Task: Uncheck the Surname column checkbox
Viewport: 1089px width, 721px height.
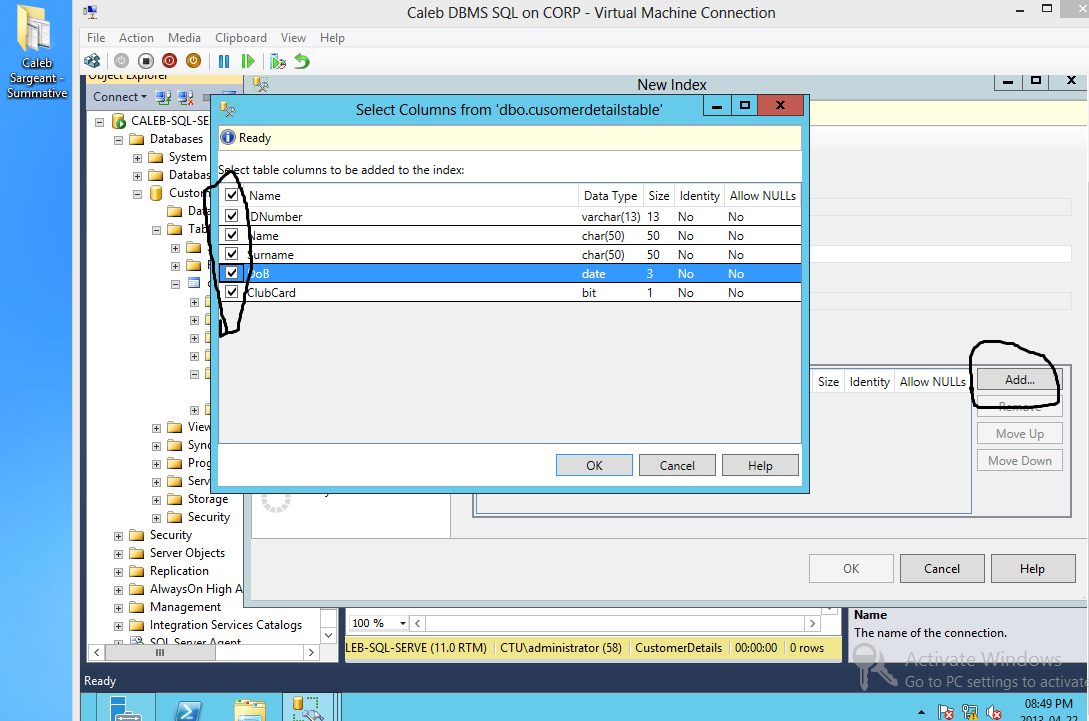Action: (231, 254)
